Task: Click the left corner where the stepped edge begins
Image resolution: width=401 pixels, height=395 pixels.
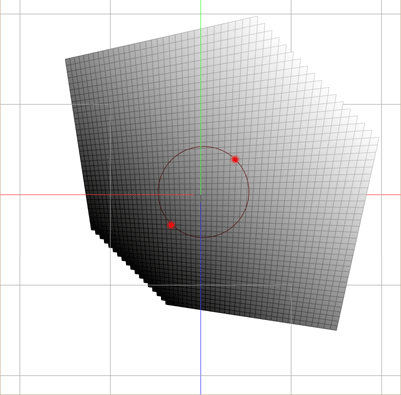Action: point(90,229)
